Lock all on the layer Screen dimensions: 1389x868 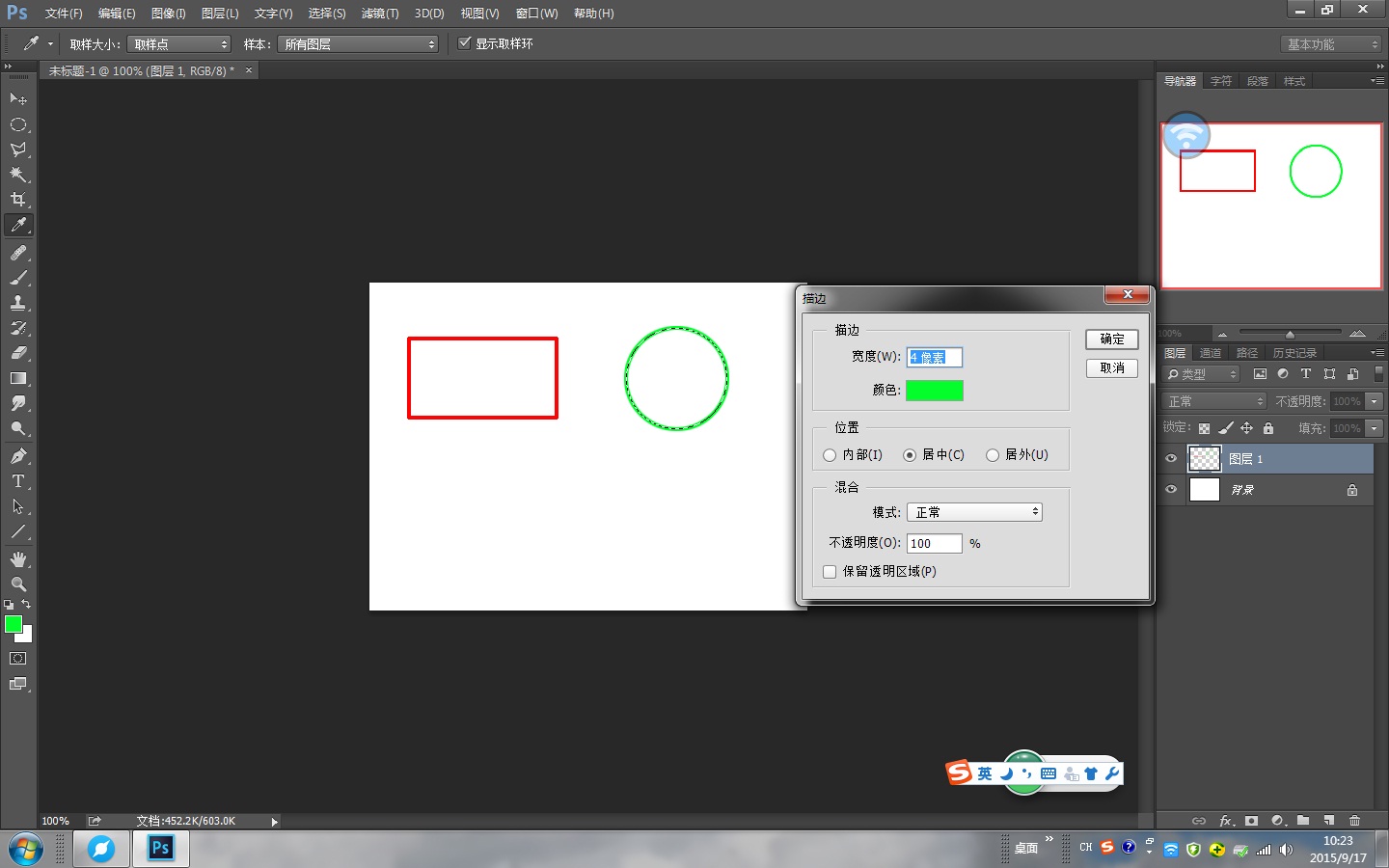pos(1268,428)
